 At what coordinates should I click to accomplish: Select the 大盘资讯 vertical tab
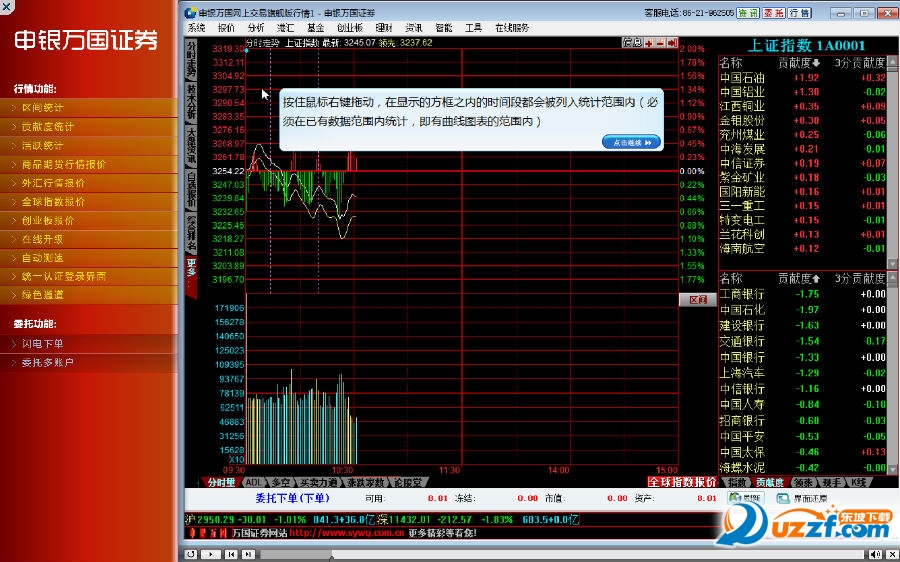coord(191,146)
